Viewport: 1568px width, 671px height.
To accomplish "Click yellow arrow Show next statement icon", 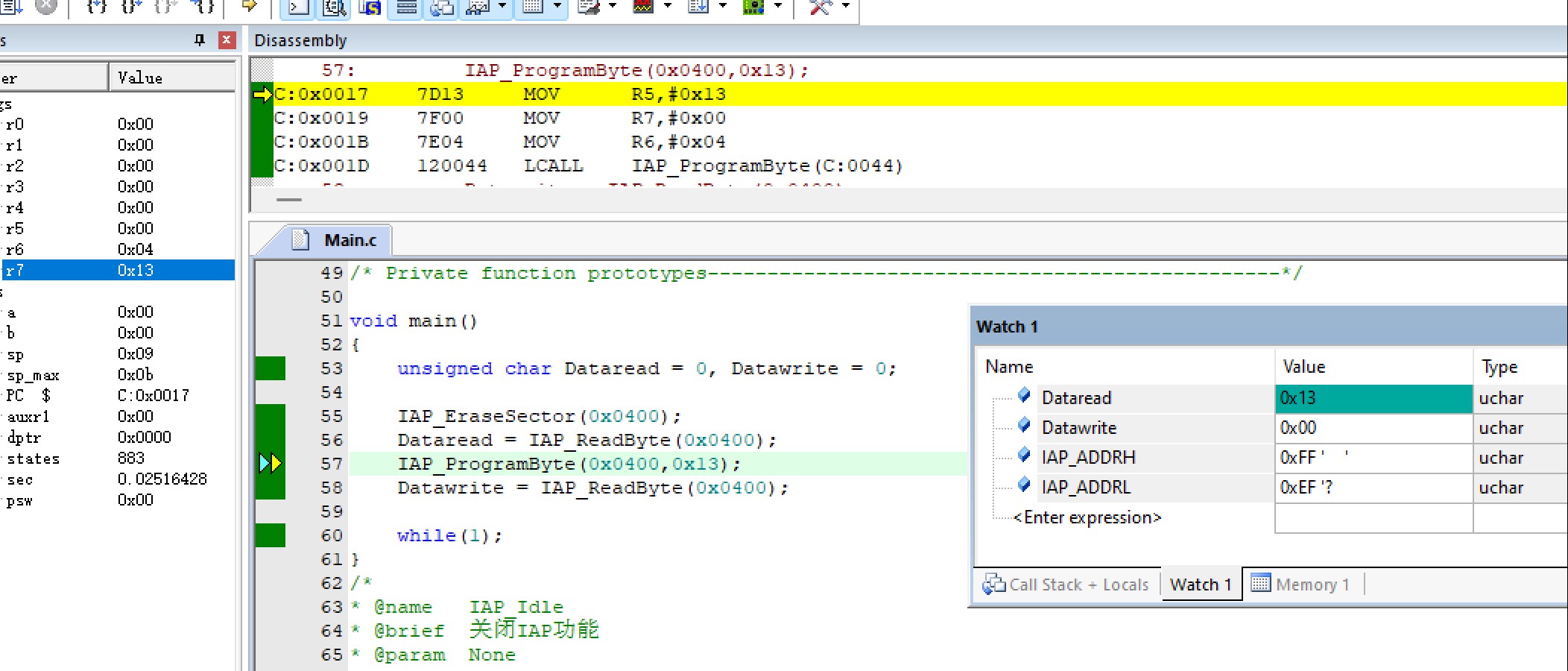I will pos(250,6).
